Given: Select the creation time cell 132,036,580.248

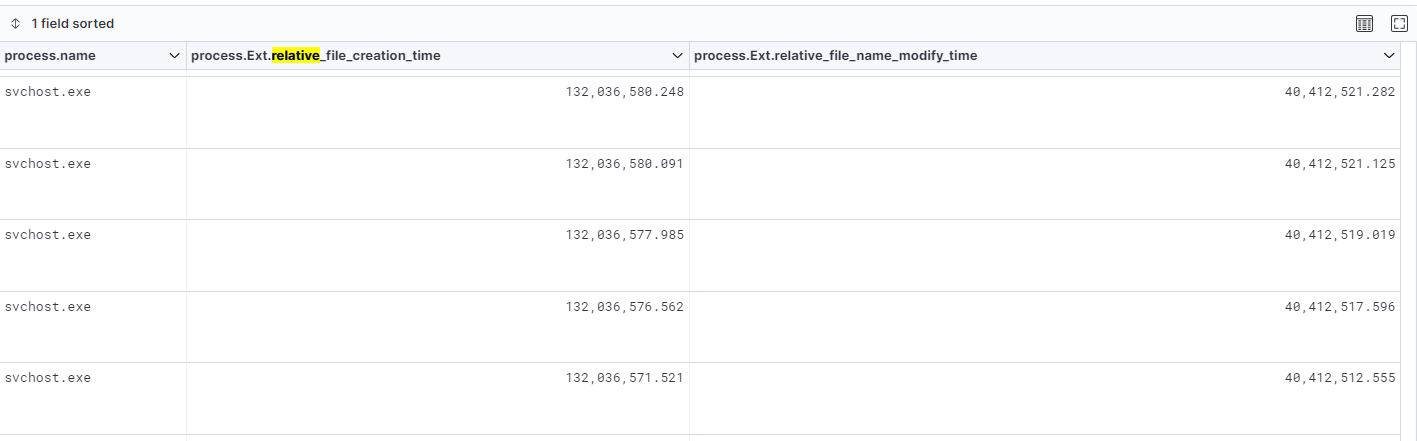Looking at the screenshot, I should [x=624, y=92].
